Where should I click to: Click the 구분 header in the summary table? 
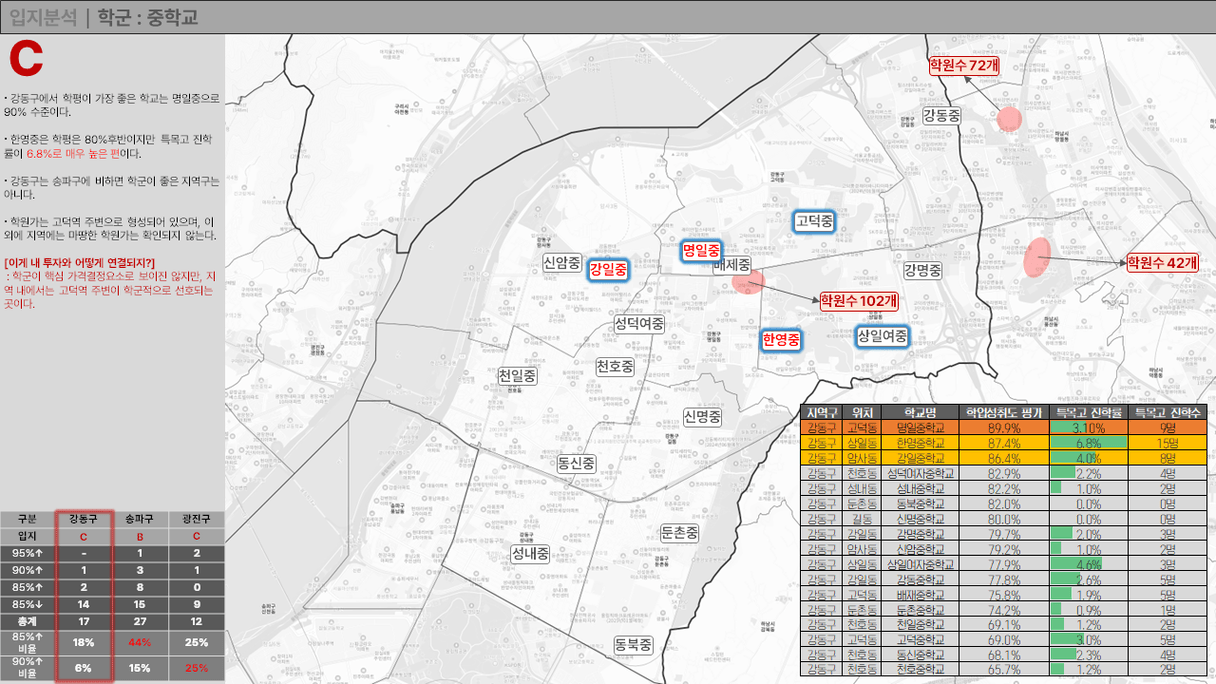[28, 519]
